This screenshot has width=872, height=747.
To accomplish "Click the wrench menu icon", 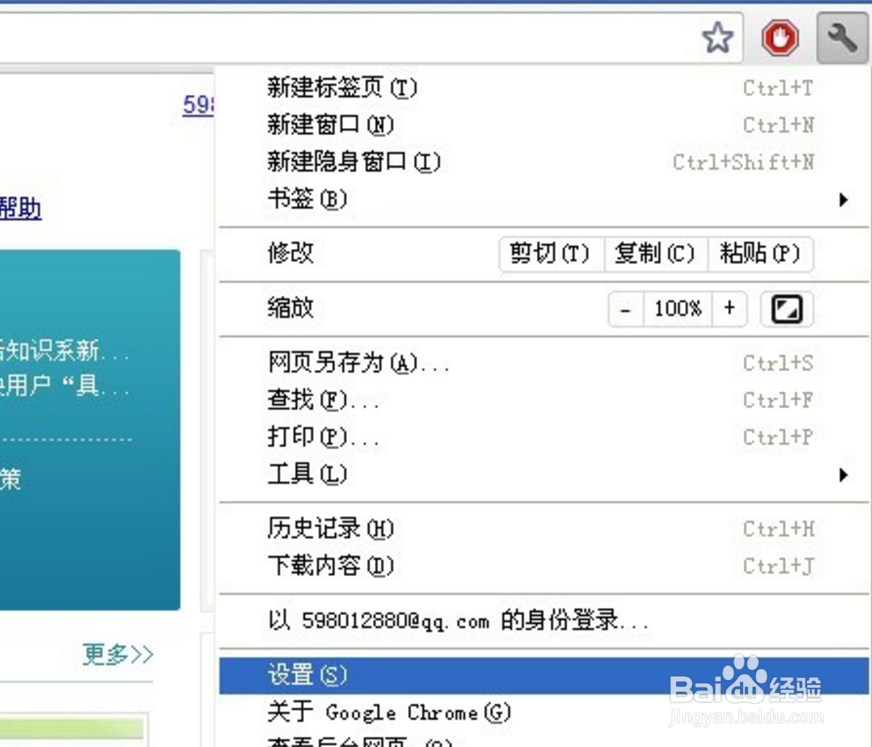I will pyautogui.click(x=842, y=38).
